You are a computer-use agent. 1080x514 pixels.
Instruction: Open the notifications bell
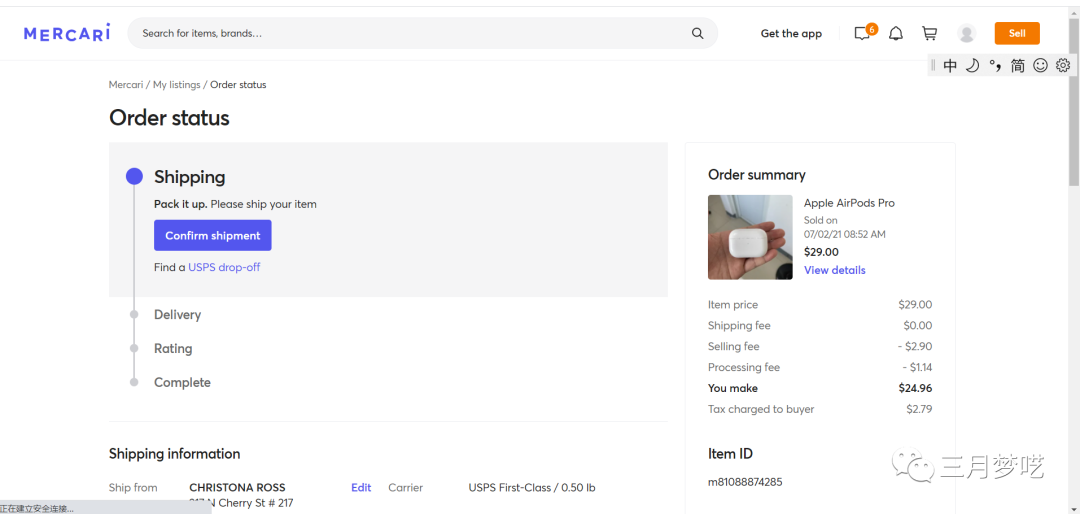pos(896,34)
